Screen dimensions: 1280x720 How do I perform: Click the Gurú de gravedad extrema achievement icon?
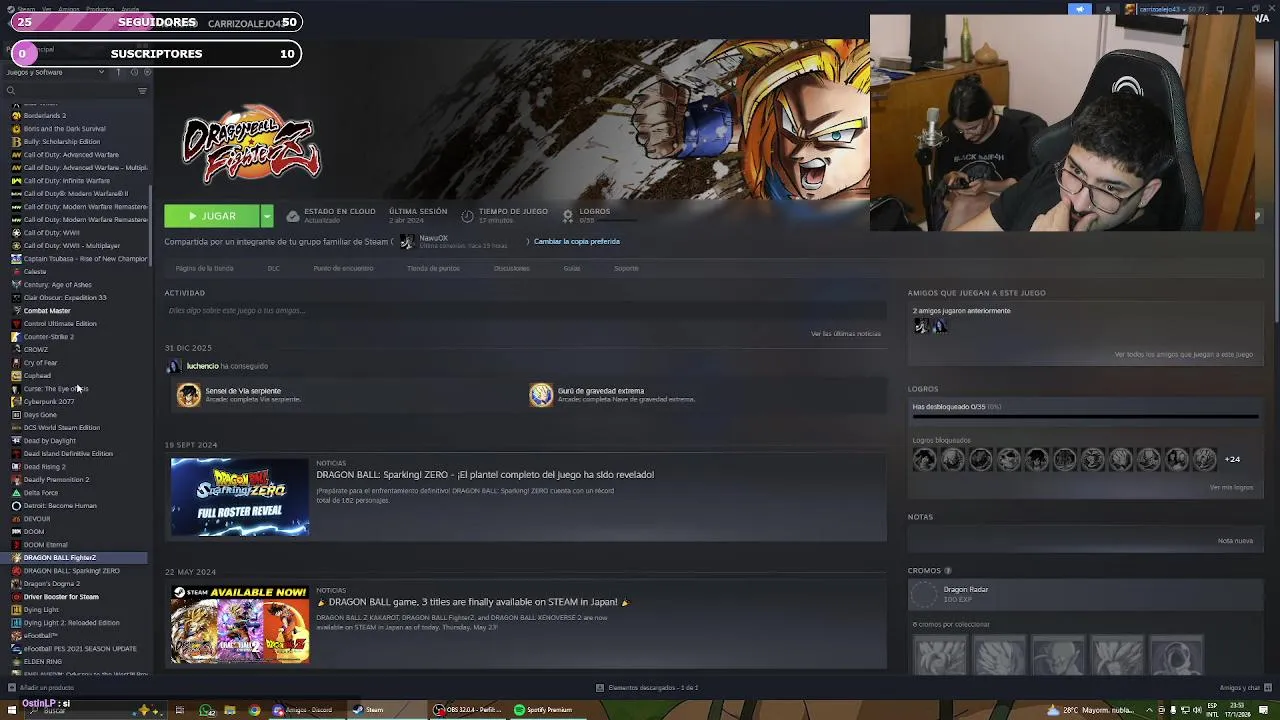pos(541,395)
